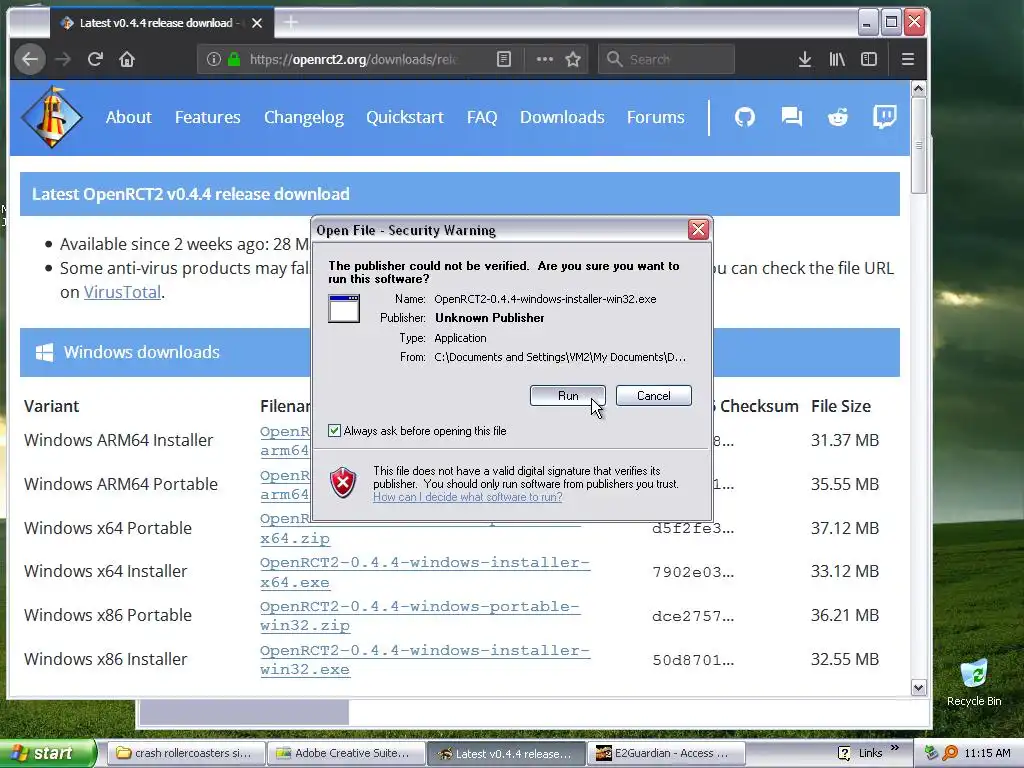Open the Features nav item

coord(208,117)
